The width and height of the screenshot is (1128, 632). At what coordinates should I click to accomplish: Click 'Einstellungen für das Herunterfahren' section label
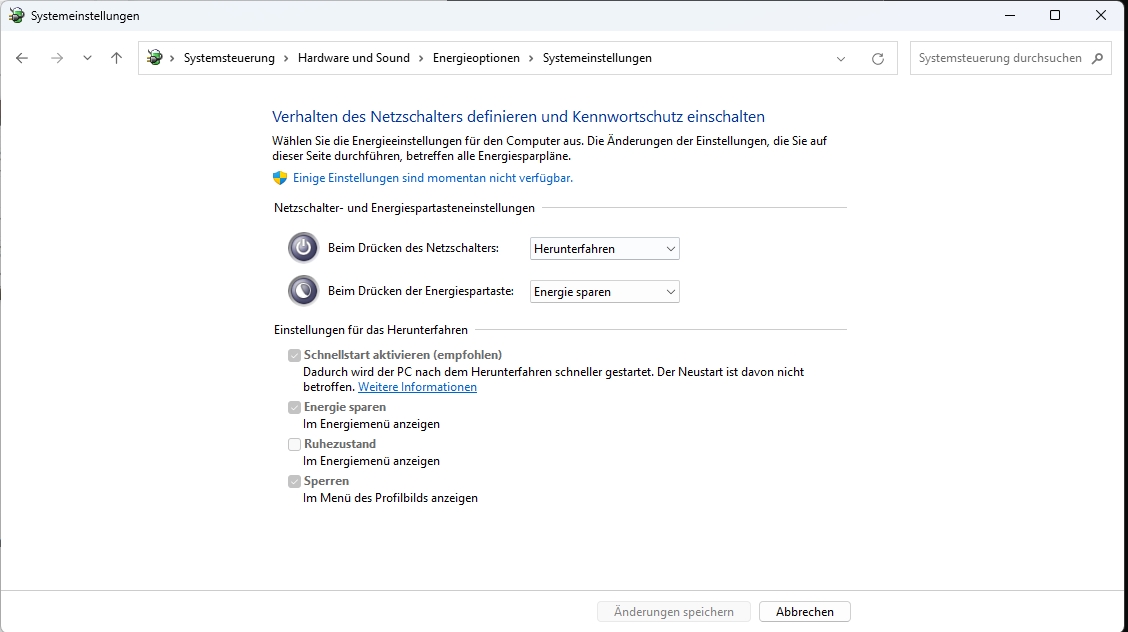click(x=370, y=330)
